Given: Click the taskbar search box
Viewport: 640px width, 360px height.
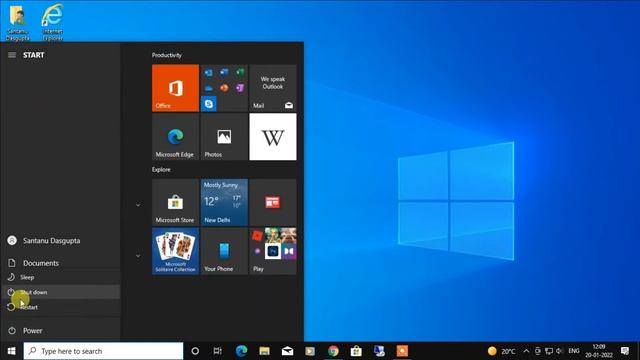Looking at the screenshot, I should (x=103, y=351).
